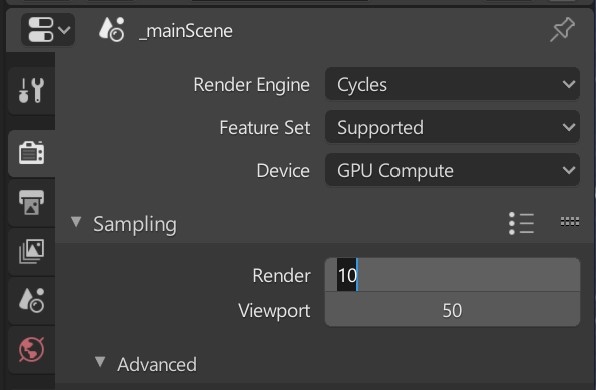This screenshot has width=596, height=390.
Task: Open the Render Engine dropdown showing Cycles
Action: tap(452, 84)
